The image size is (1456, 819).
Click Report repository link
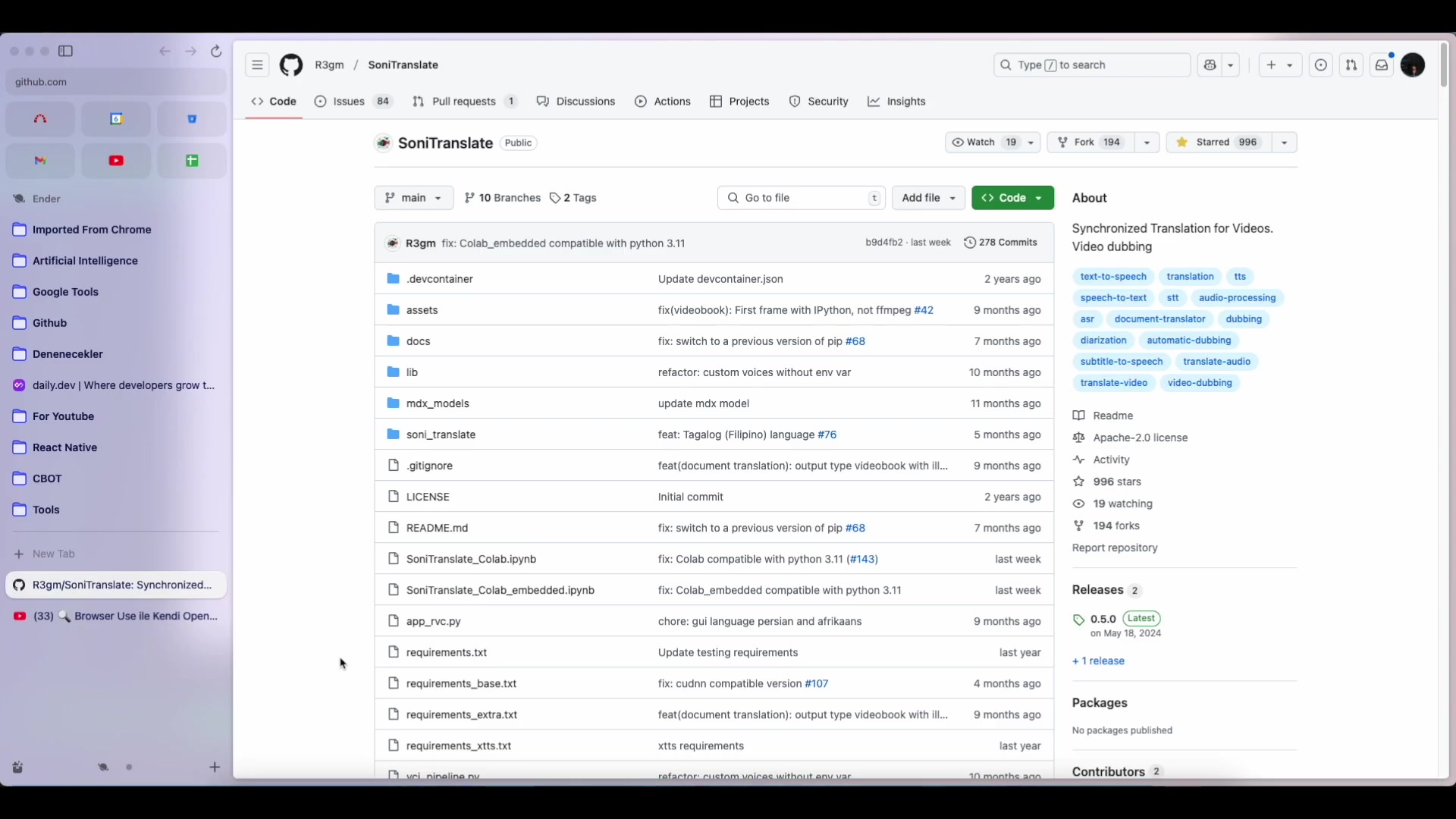pyautogui.click(x=1115, y=548)
